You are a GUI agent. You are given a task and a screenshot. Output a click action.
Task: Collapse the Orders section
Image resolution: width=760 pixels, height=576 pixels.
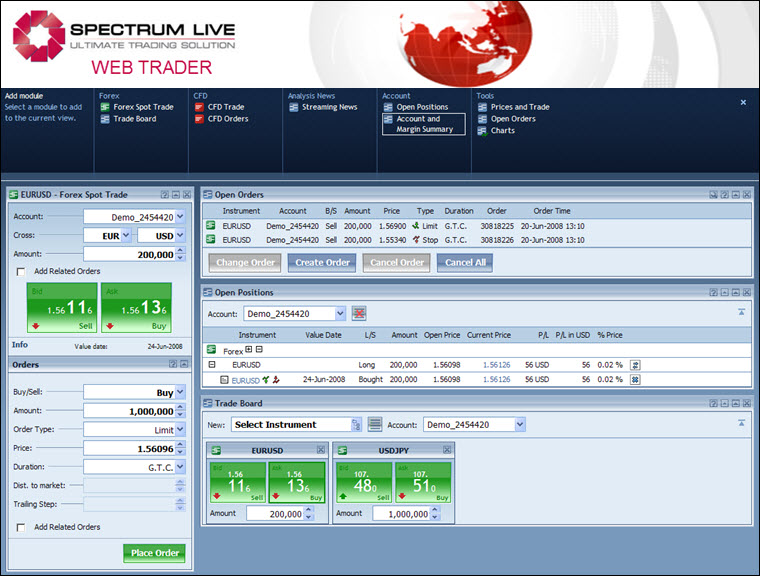[x=184, y=364]
